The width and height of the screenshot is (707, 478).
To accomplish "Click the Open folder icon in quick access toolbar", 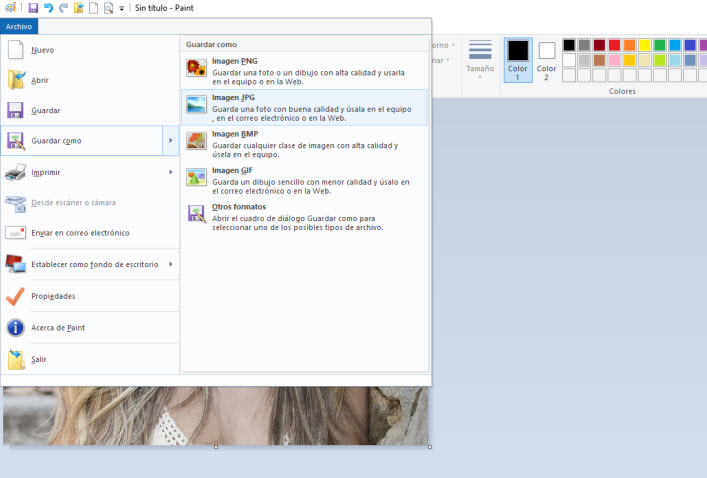I will 78,8.
